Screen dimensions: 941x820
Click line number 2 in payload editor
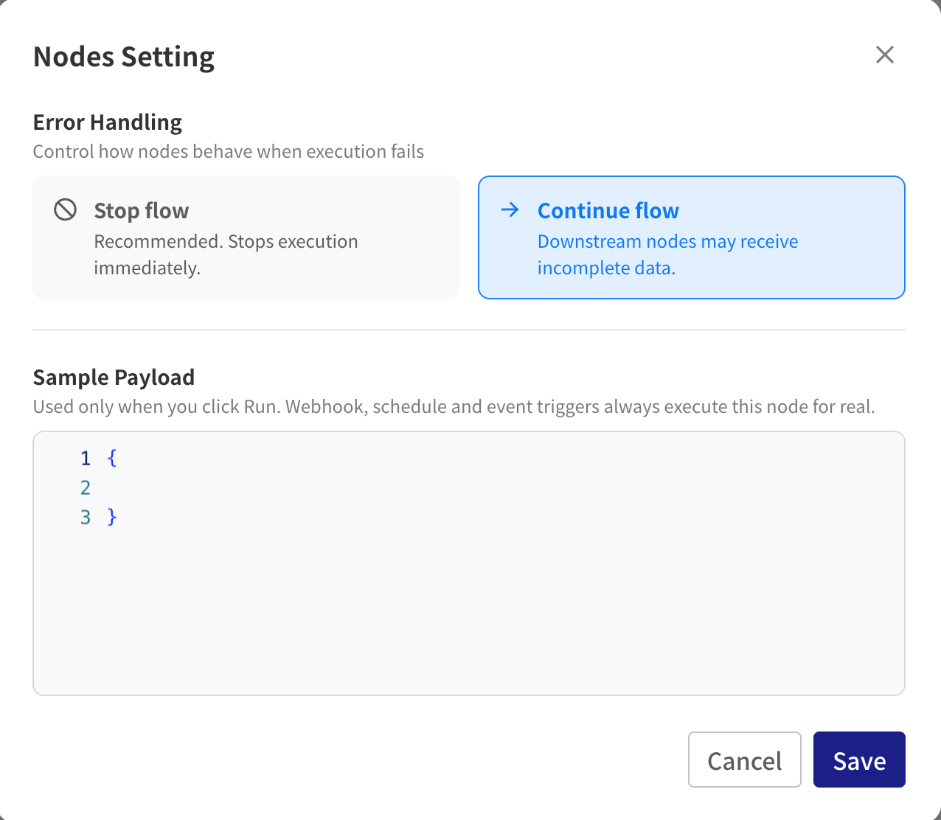(85, 487)
